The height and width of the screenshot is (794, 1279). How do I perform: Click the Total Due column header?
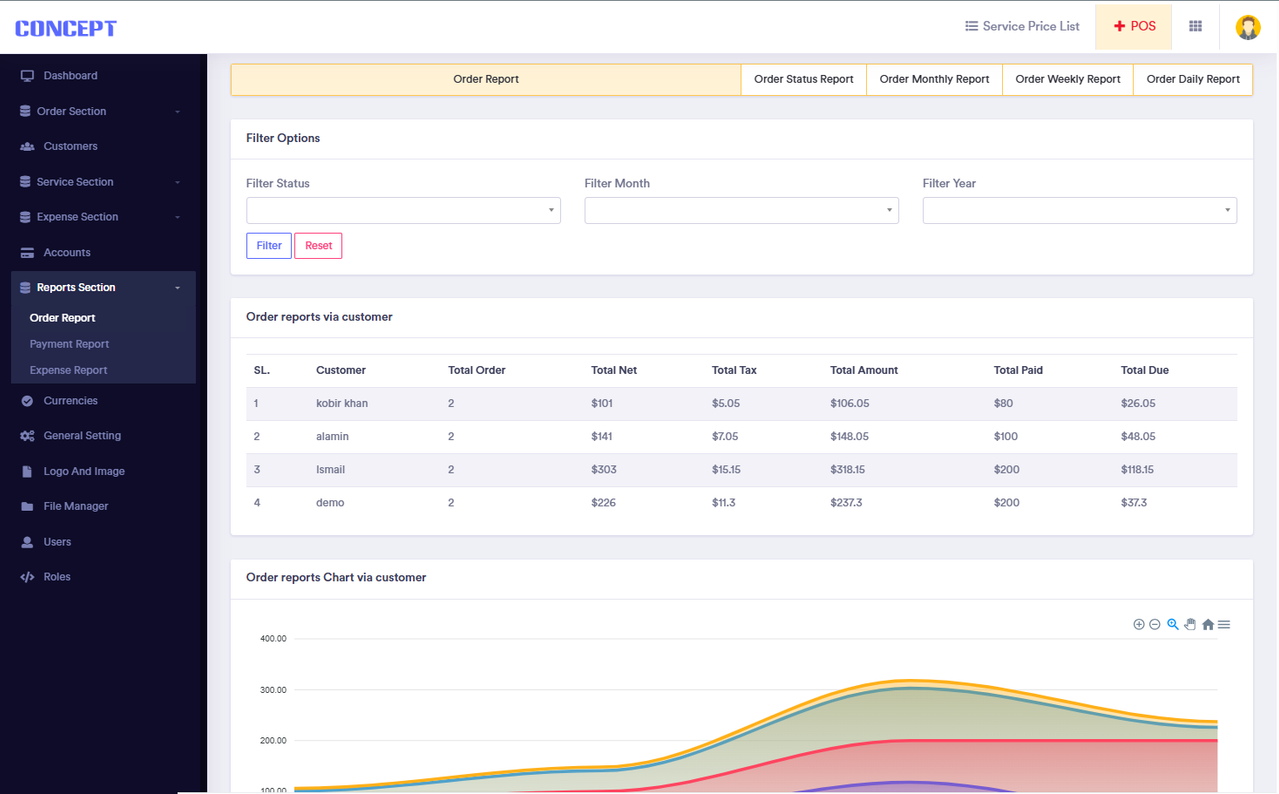(1144, 370)
